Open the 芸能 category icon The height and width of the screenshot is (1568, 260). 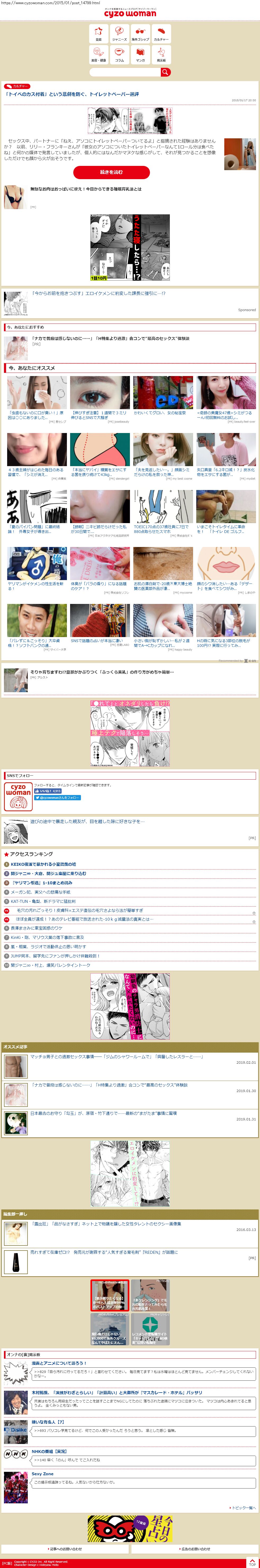point(98,33)
